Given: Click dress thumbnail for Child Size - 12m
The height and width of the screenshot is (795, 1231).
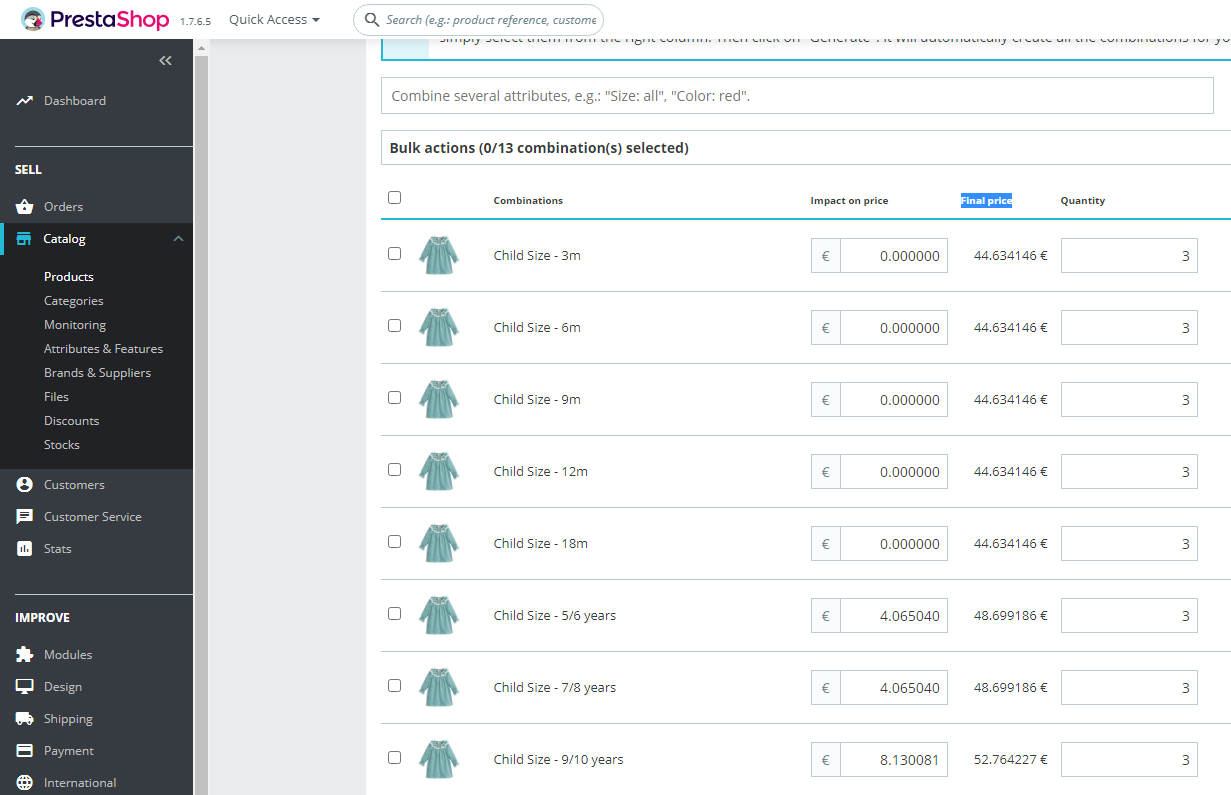Looking at the screenshot, I should 439,471.
